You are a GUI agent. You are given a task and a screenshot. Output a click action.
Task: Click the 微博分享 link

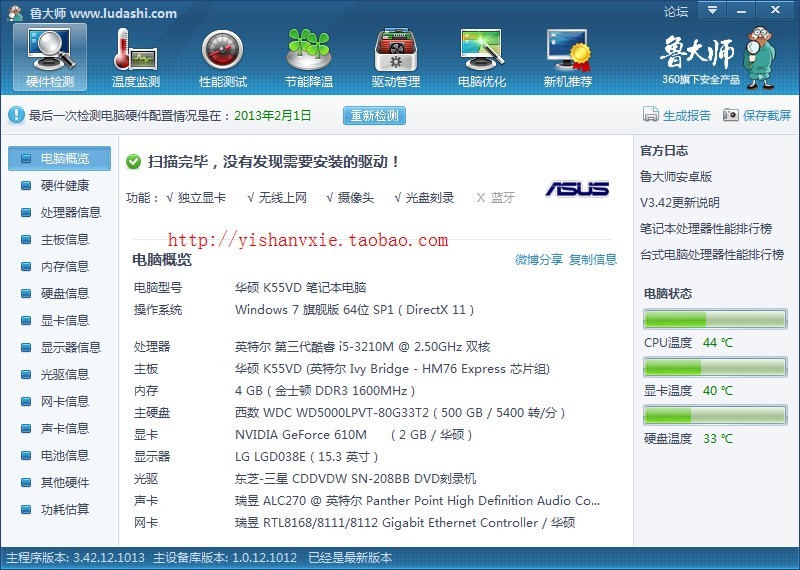tap(539, 260)
